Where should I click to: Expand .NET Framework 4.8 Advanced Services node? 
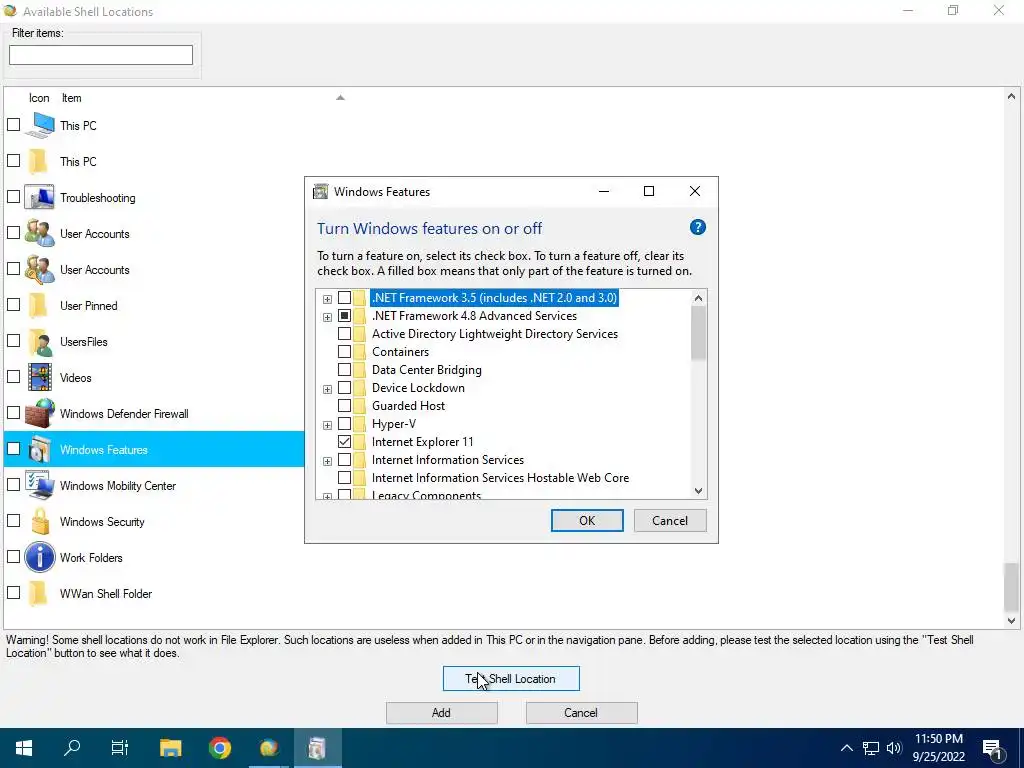tap(327, 317)
